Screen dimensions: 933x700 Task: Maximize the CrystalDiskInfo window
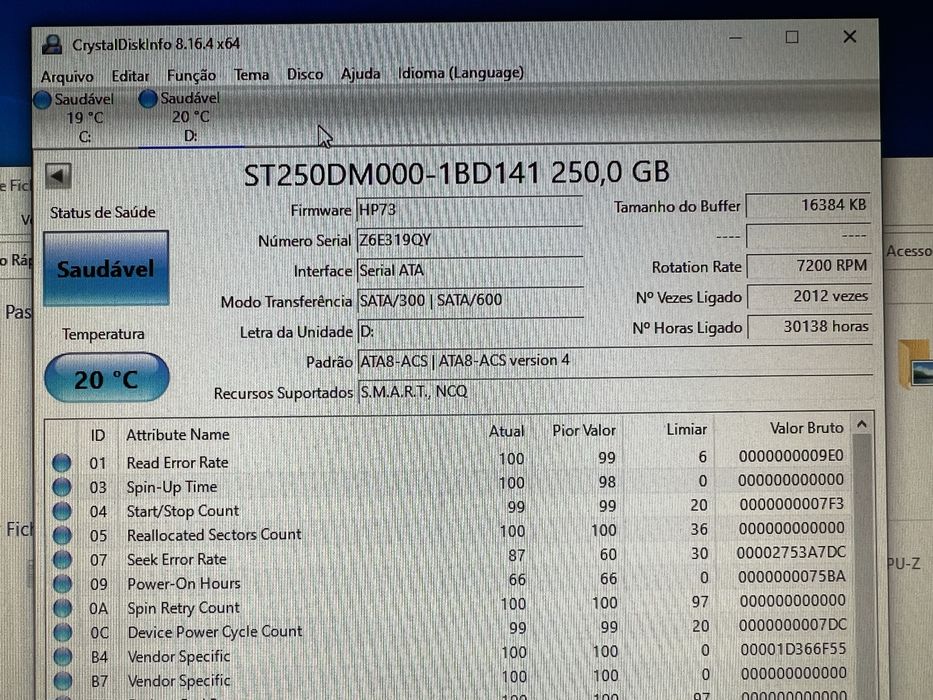pyautogui.click(x=792, y=38)
